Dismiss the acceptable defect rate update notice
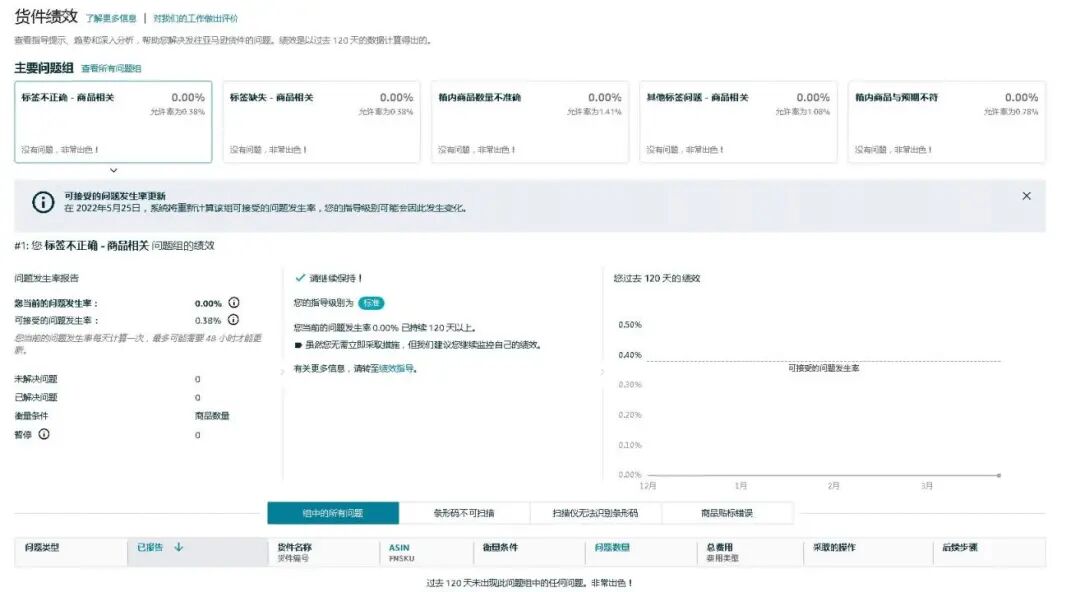 (1027, 195)
